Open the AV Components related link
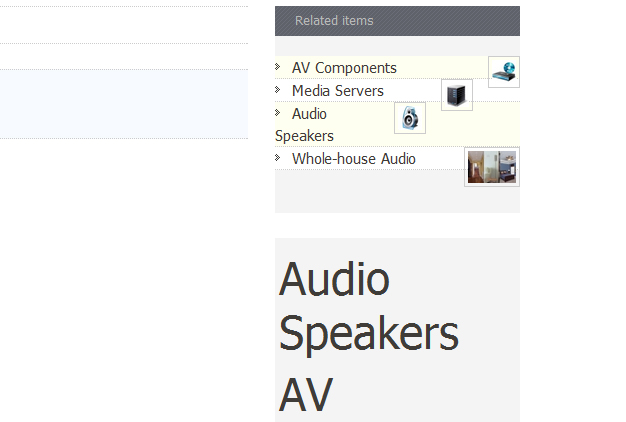Viewport: 626px width, 422px height. 344,68
